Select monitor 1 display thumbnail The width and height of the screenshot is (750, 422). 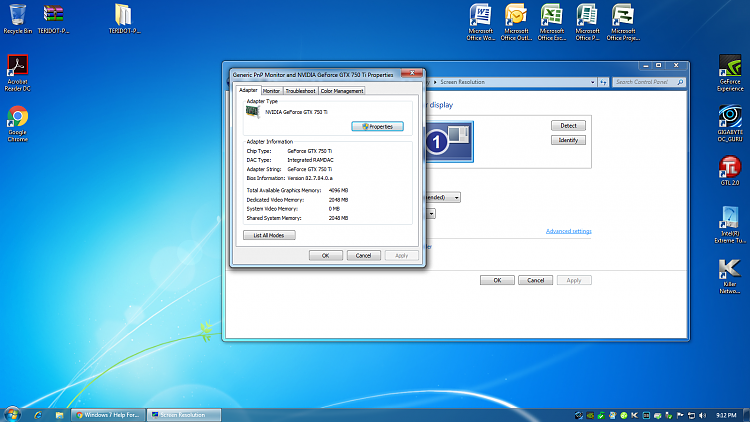449,142
